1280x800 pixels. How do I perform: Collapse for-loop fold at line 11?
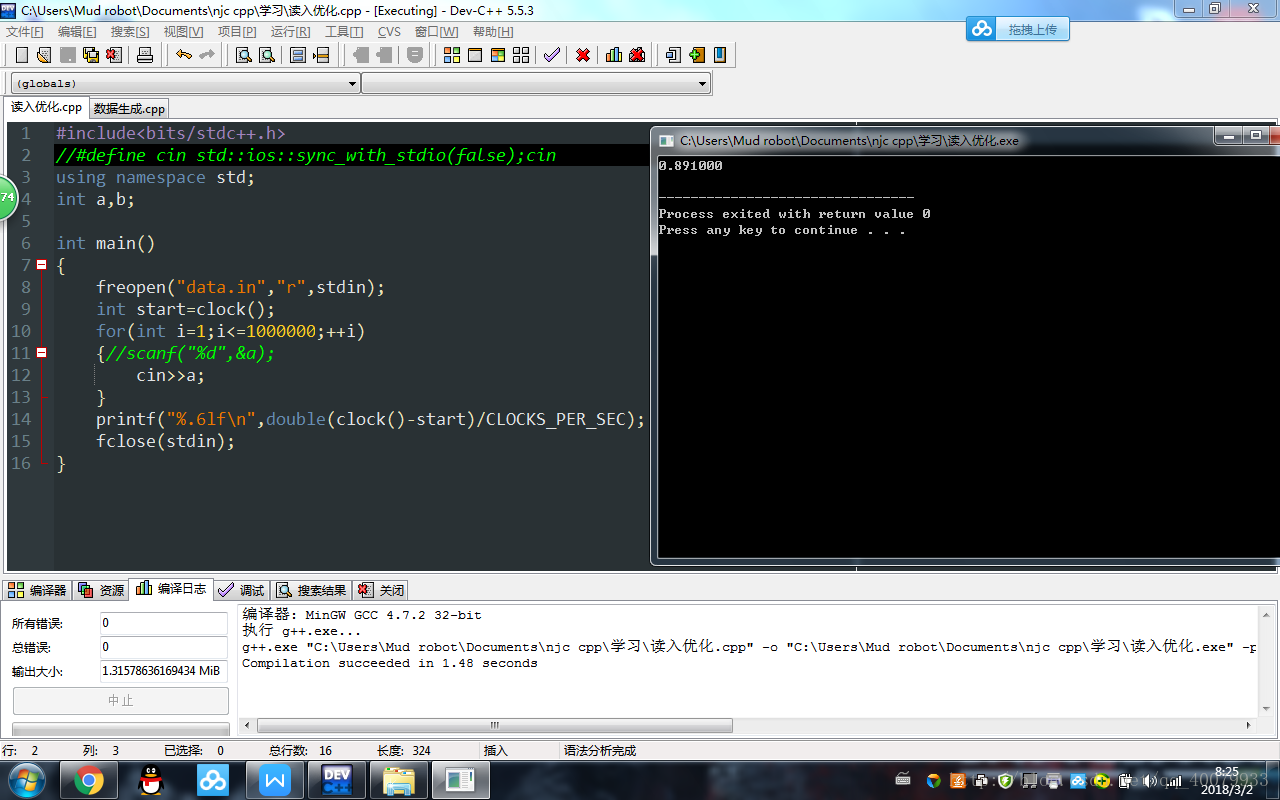(42, 353)
